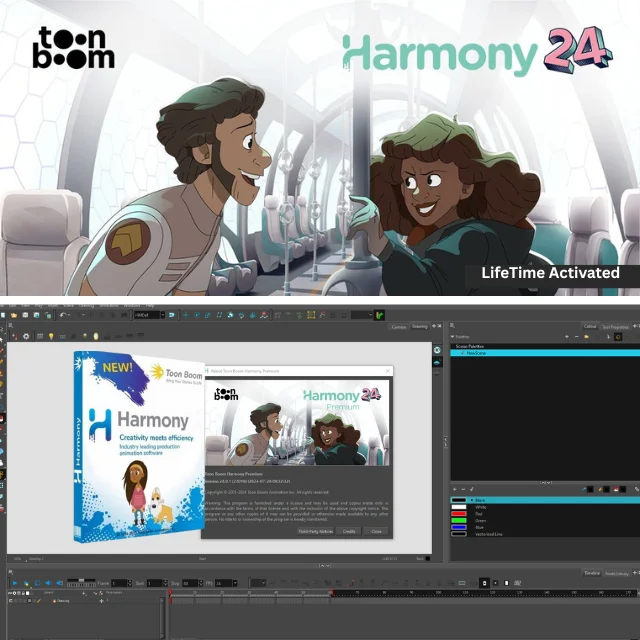Click the Scene Palettes header
This screenshot has width=640, height=640.
[469, 346]
